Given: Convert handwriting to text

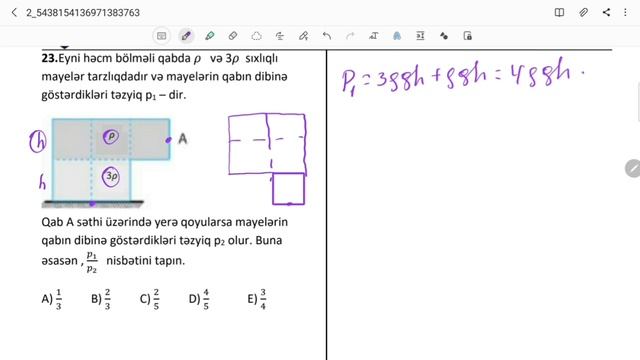Looking at the screenshot, I should (373, 36).
